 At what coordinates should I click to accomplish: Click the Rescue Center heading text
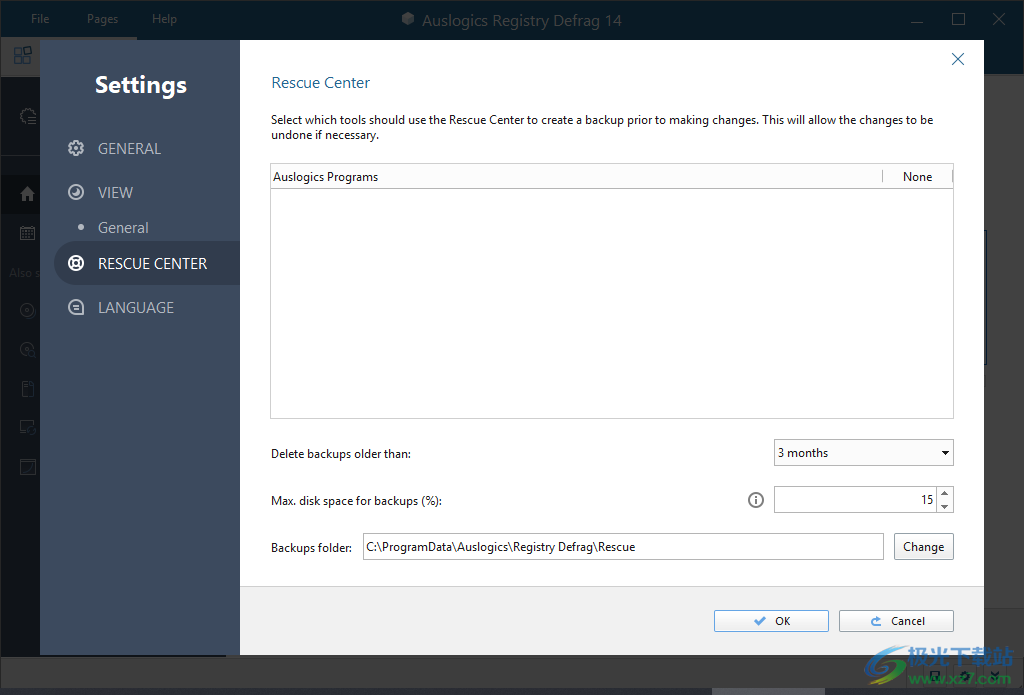(x=321, y=83)
